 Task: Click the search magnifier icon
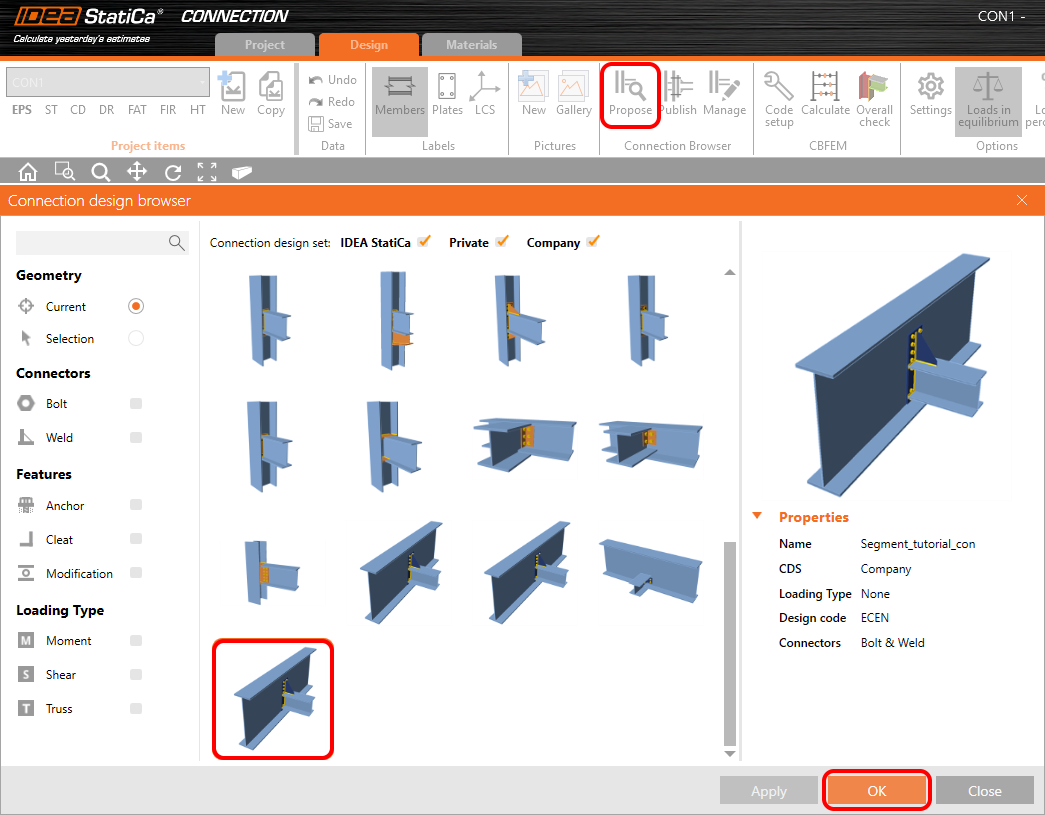[x=177, y=243]
